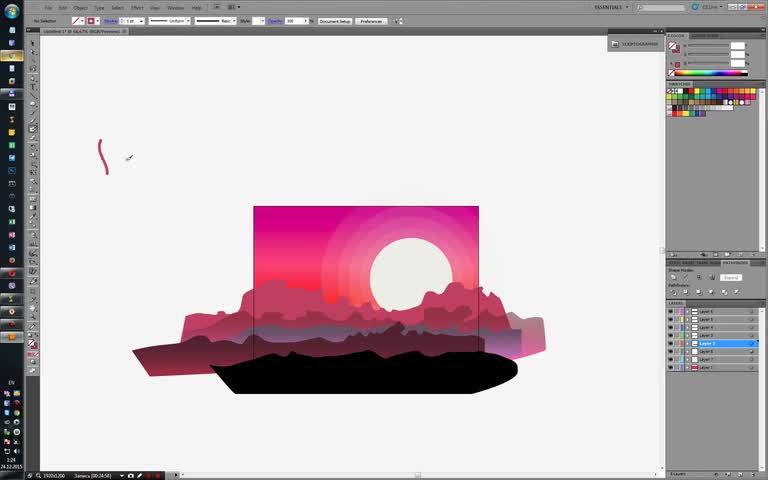Open the Essentials workspace switcher
Screen dimensions: 768x480
pos(611,7)
